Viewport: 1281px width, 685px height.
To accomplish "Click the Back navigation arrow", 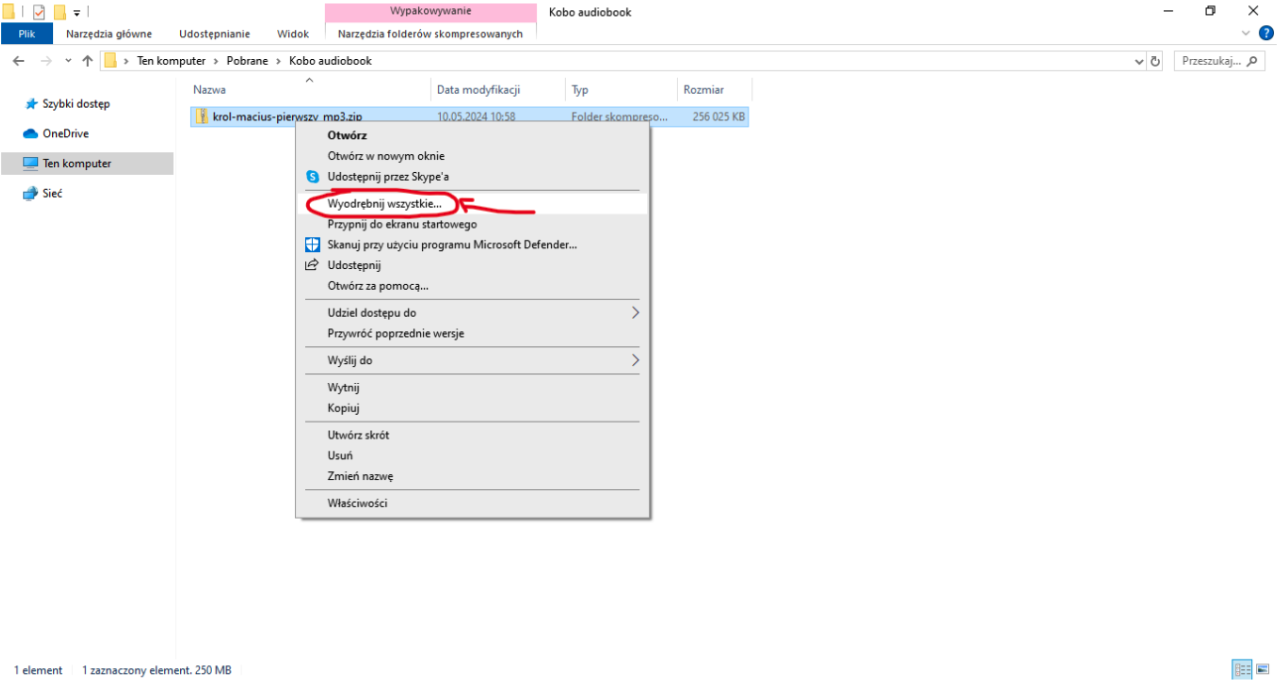I will [x=18, y=61].
